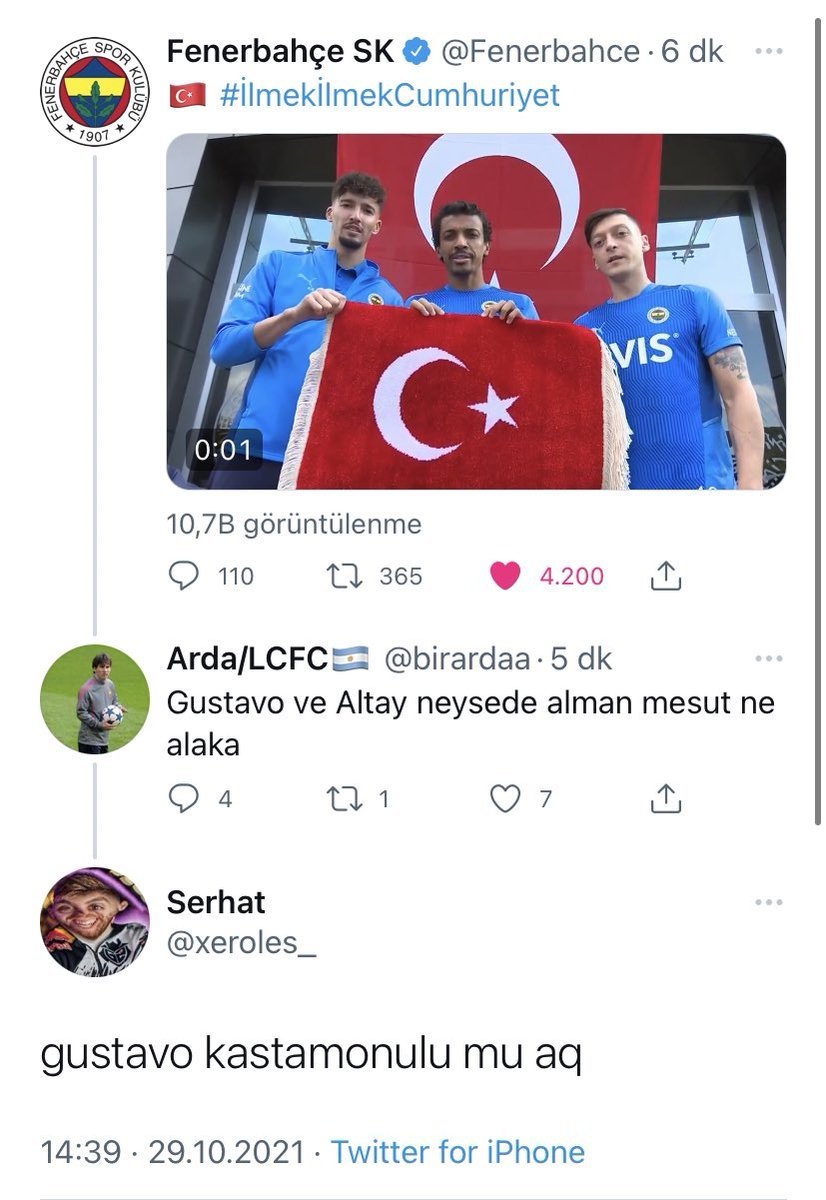Open the @birardaa username
Screen dimensions: 826x1200
pos(457,659)
